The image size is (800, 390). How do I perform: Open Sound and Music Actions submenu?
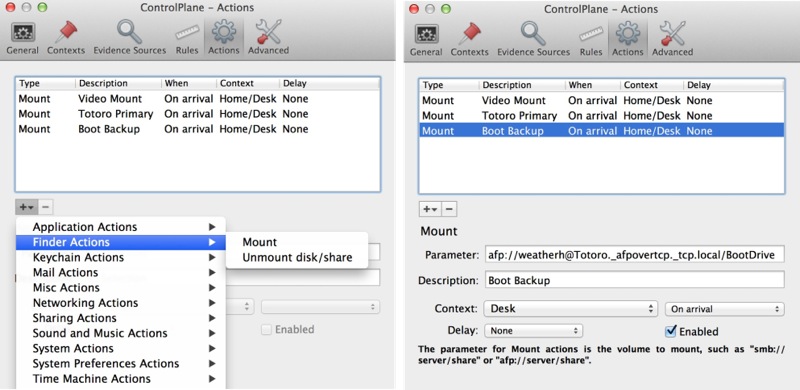point(121,333)
